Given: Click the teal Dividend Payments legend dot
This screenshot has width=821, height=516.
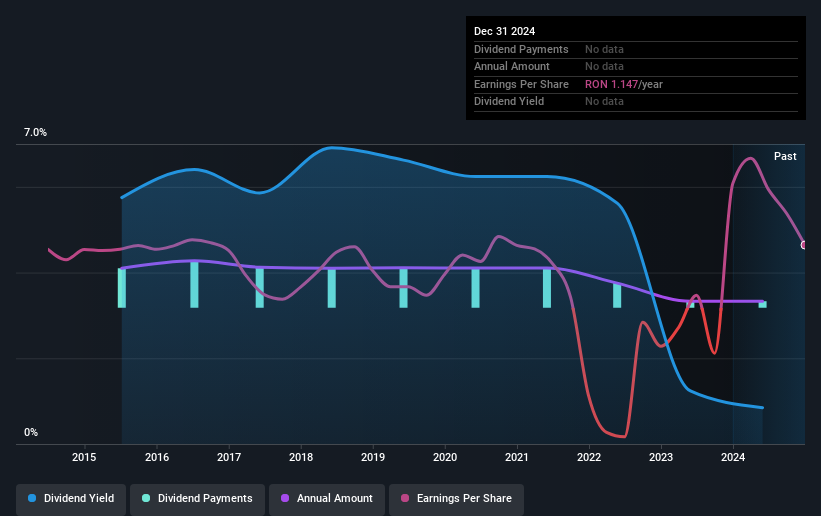Looking at the screenshot, I should [x=146, y=498].
